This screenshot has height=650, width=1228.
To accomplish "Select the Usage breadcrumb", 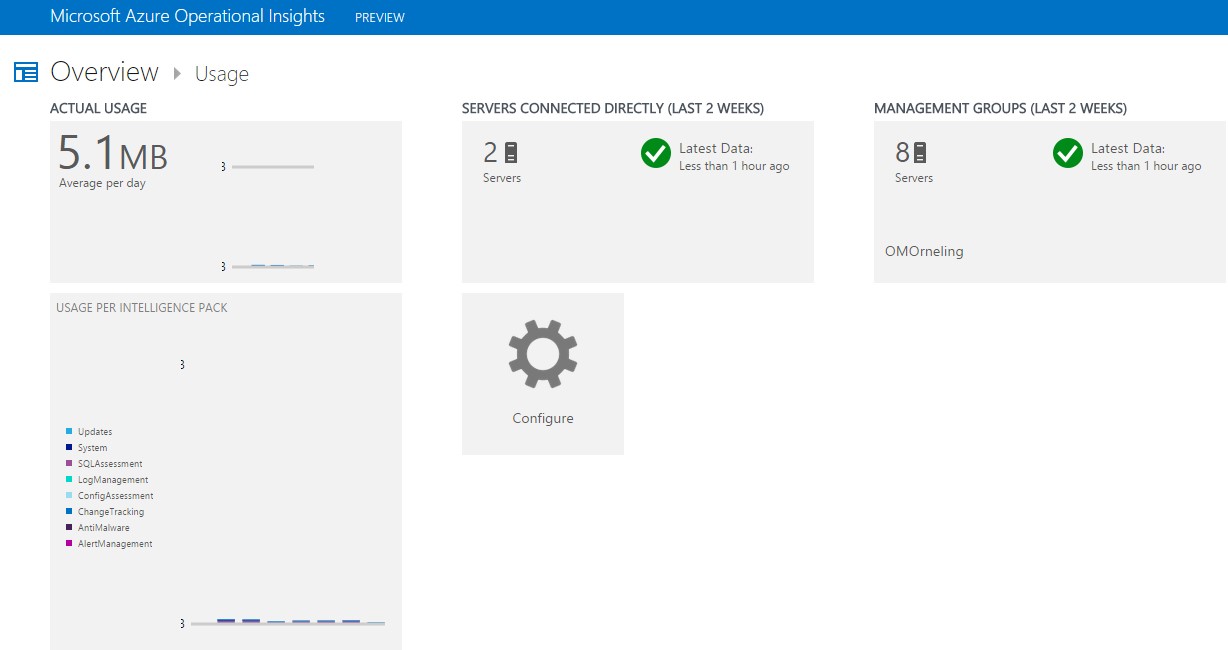I will [222, 74].
